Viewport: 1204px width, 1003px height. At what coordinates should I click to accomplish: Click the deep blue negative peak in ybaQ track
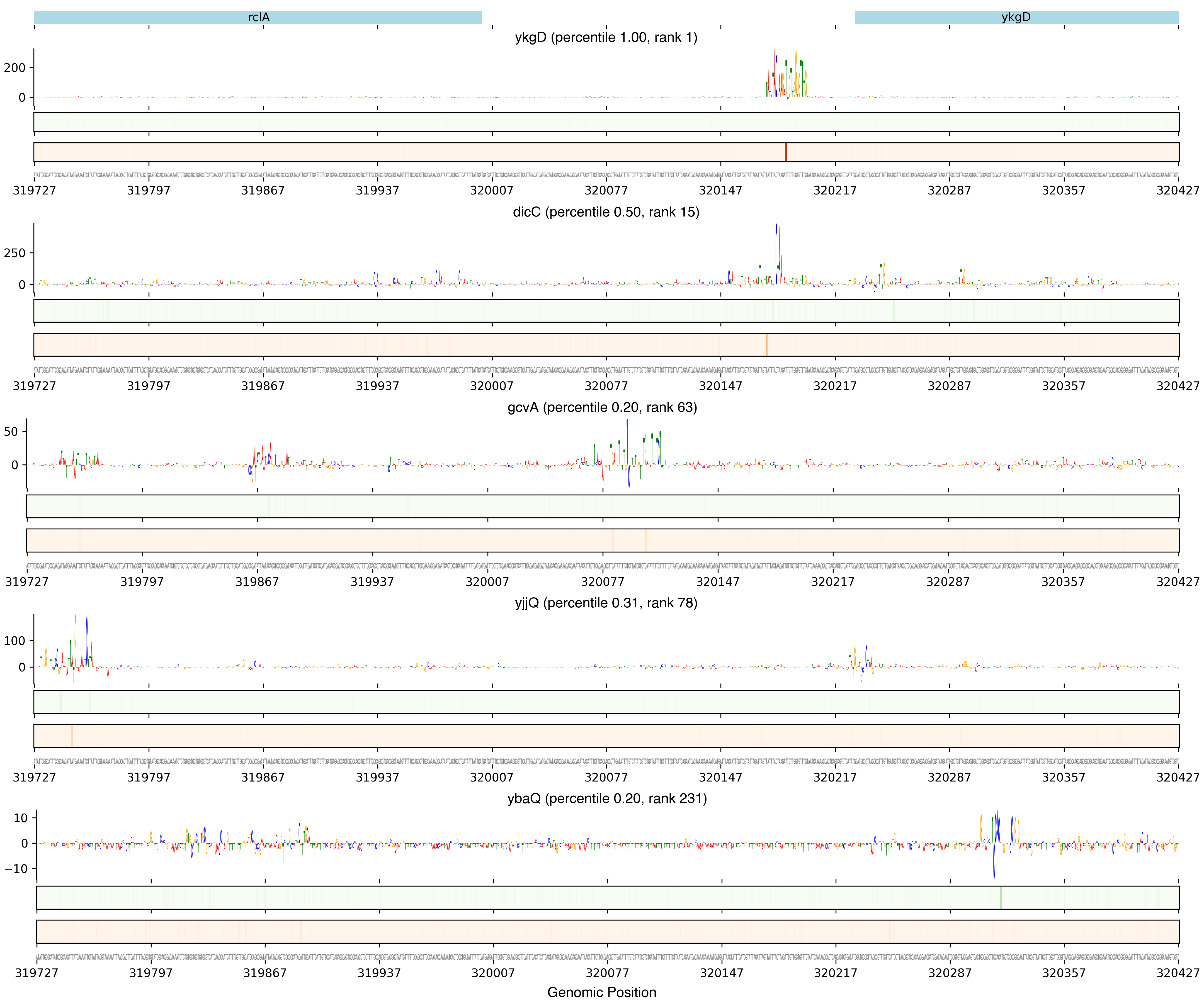[x=994, y=863]
